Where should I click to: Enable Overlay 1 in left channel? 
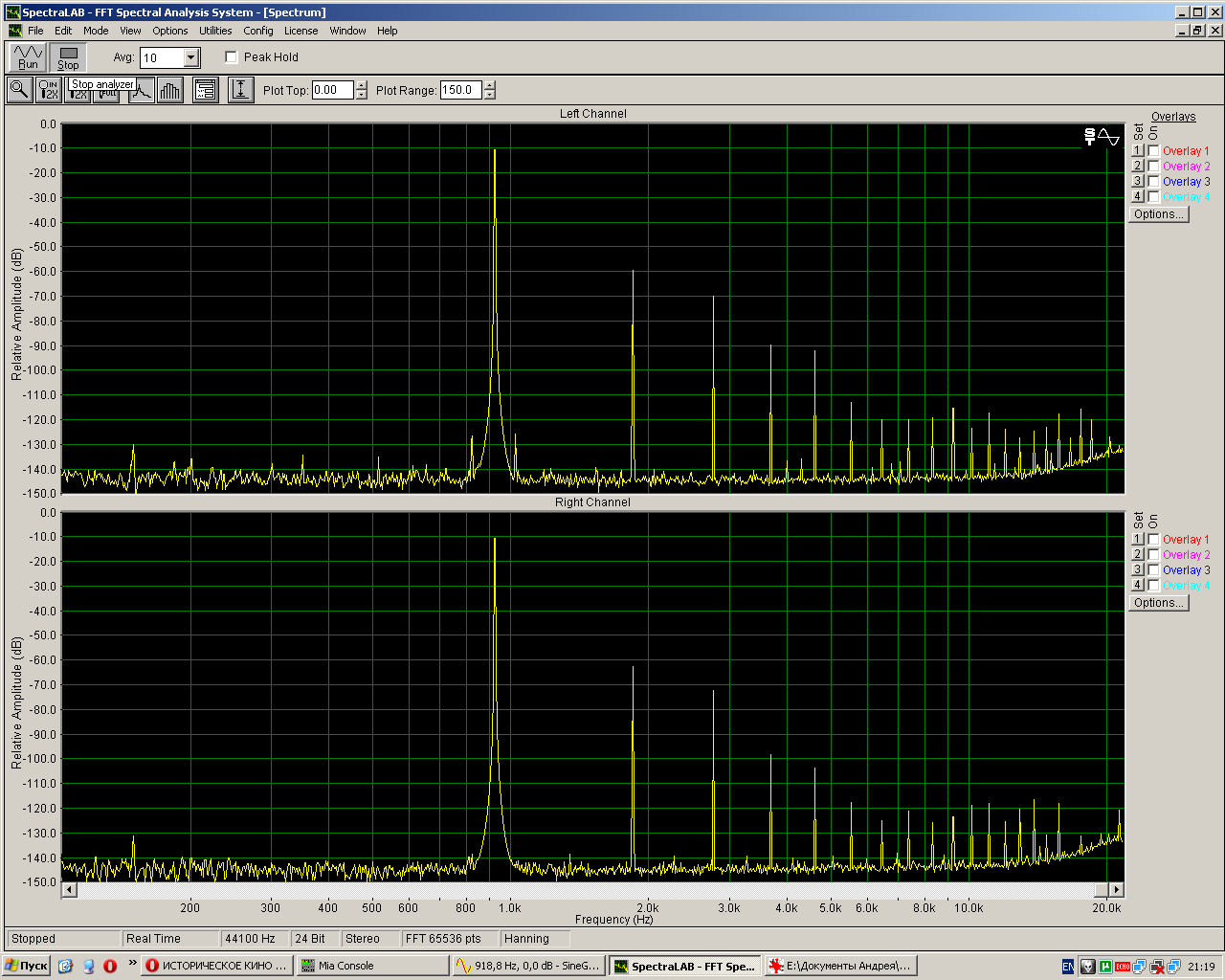[x=1154, y=151]
